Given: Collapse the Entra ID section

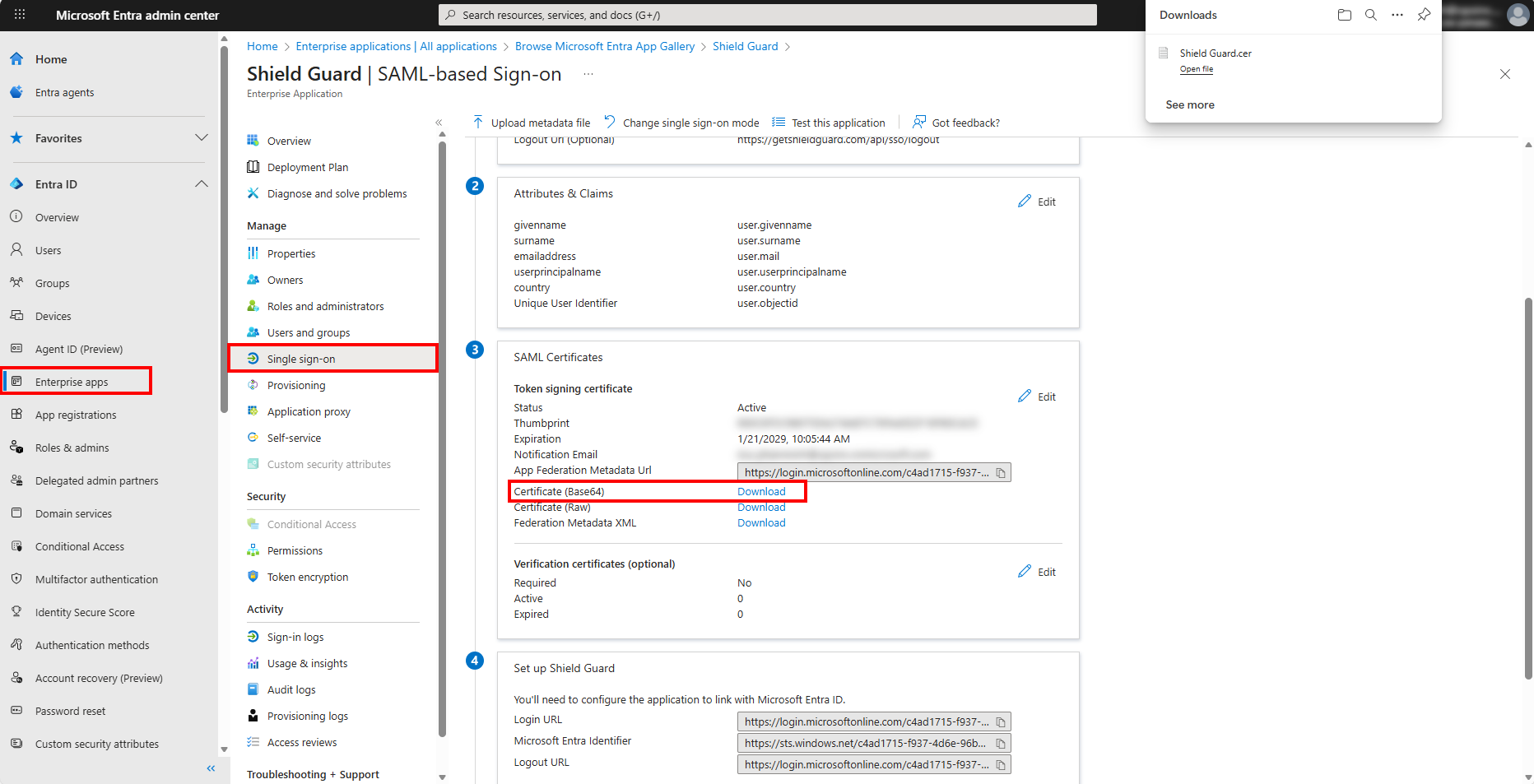Looking at the screenshot, I should point(201,184).
